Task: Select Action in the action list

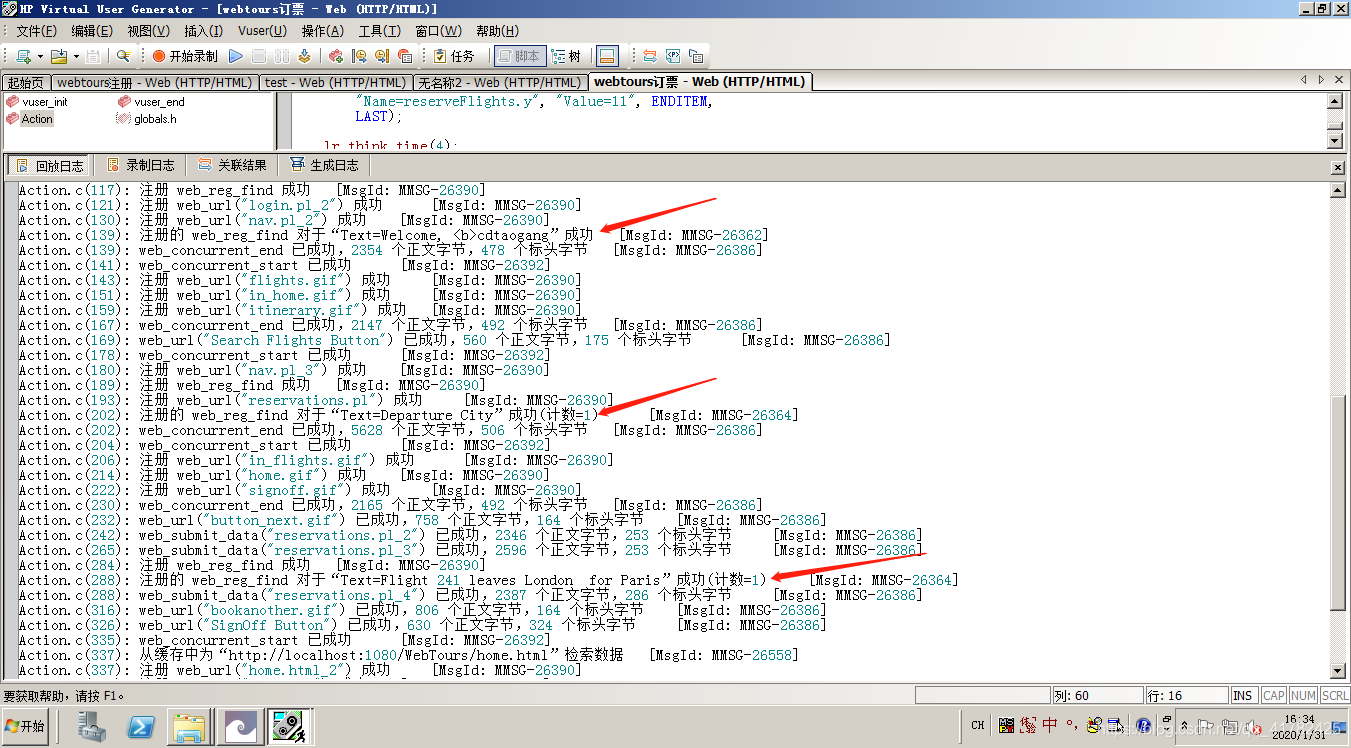Action: click(30, 119)
